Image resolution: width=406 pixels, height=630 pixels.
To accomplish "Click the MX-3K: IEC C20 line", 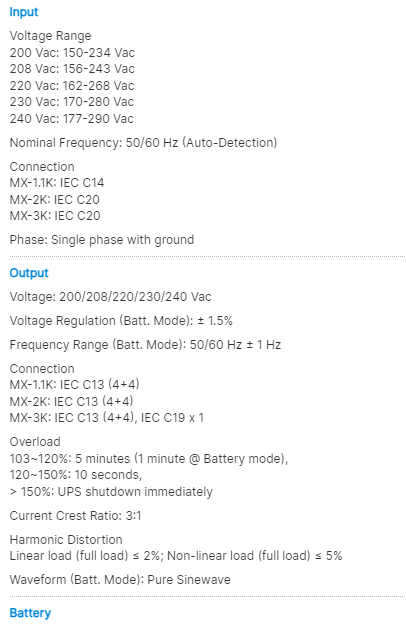I will coord(55,216).
